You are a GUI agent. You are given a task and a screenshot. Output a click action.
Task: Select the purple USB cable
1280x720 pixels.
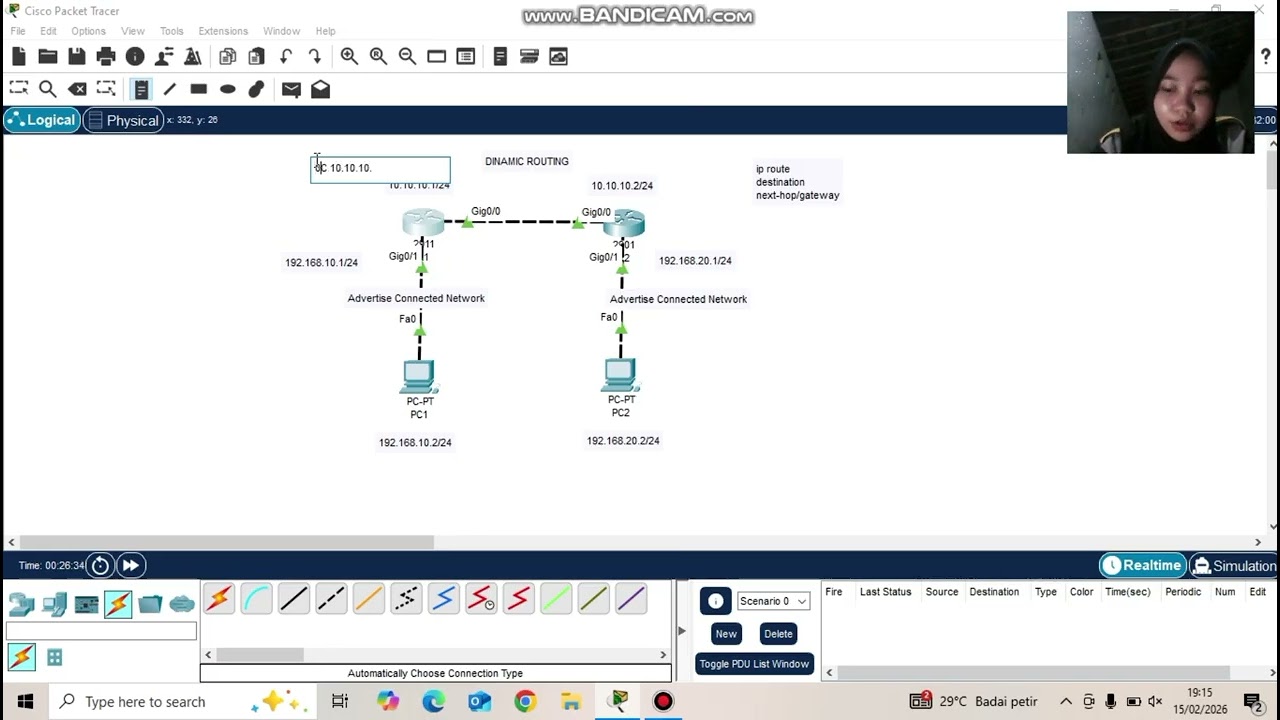click(x=631, y=599)
